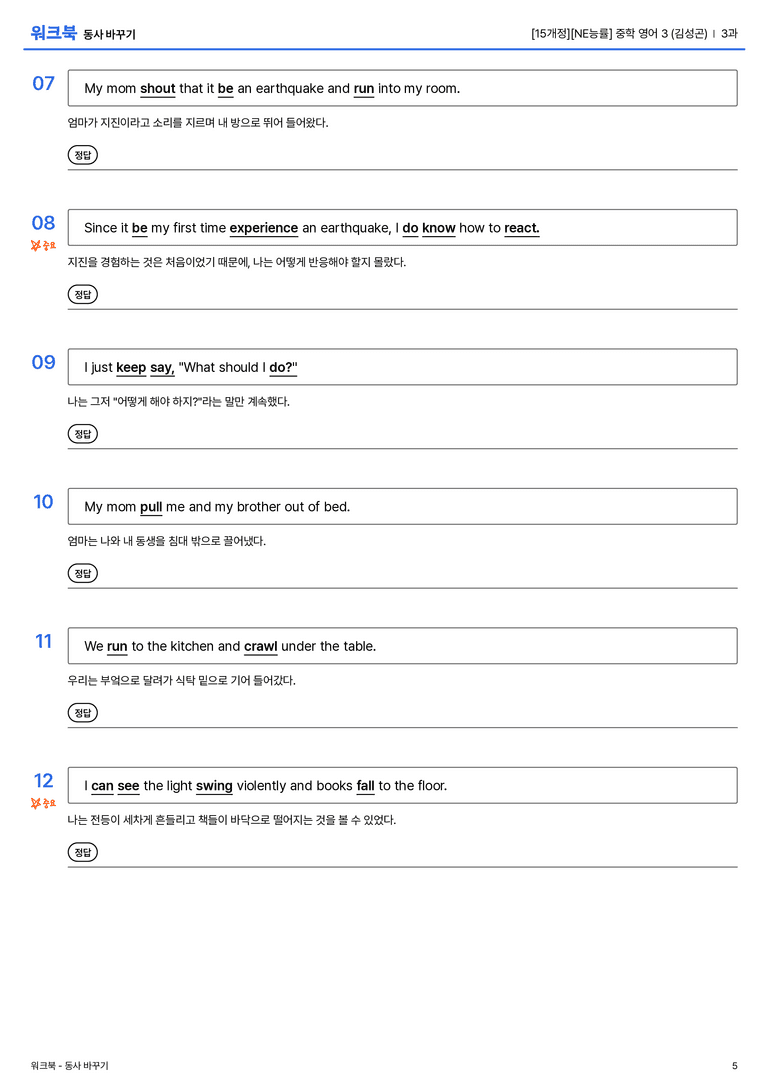The width and height of the screenshot is (768, 1087).
Task: Click the 워크북 title in the header
Action: click(53, 33)
